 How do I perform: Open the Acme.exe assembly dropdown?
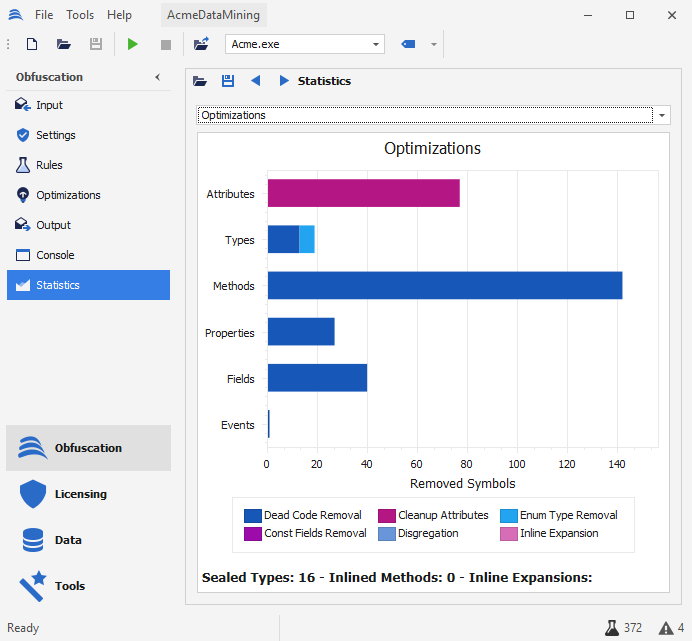click(x=376, y=44)
